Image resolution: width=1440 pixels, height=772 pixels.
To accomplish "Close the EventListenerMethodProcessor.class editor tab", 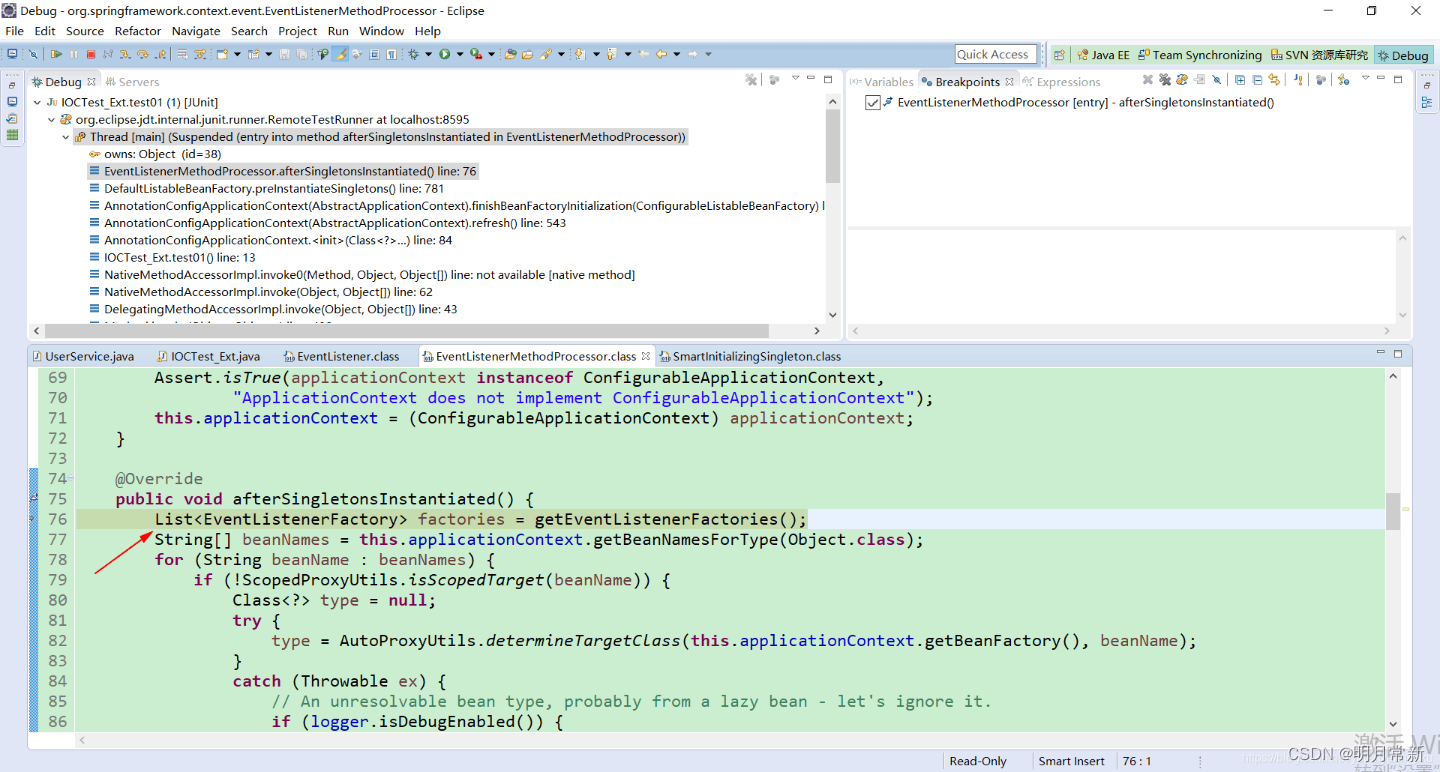I will [x=646, y=356].
